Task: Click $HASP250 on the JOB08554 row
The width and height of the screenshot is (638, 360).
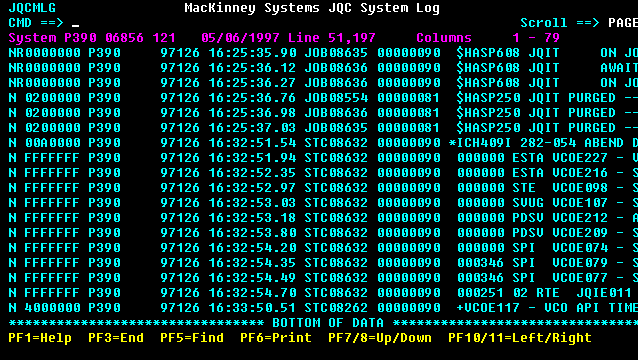Action: pos(488,98)
